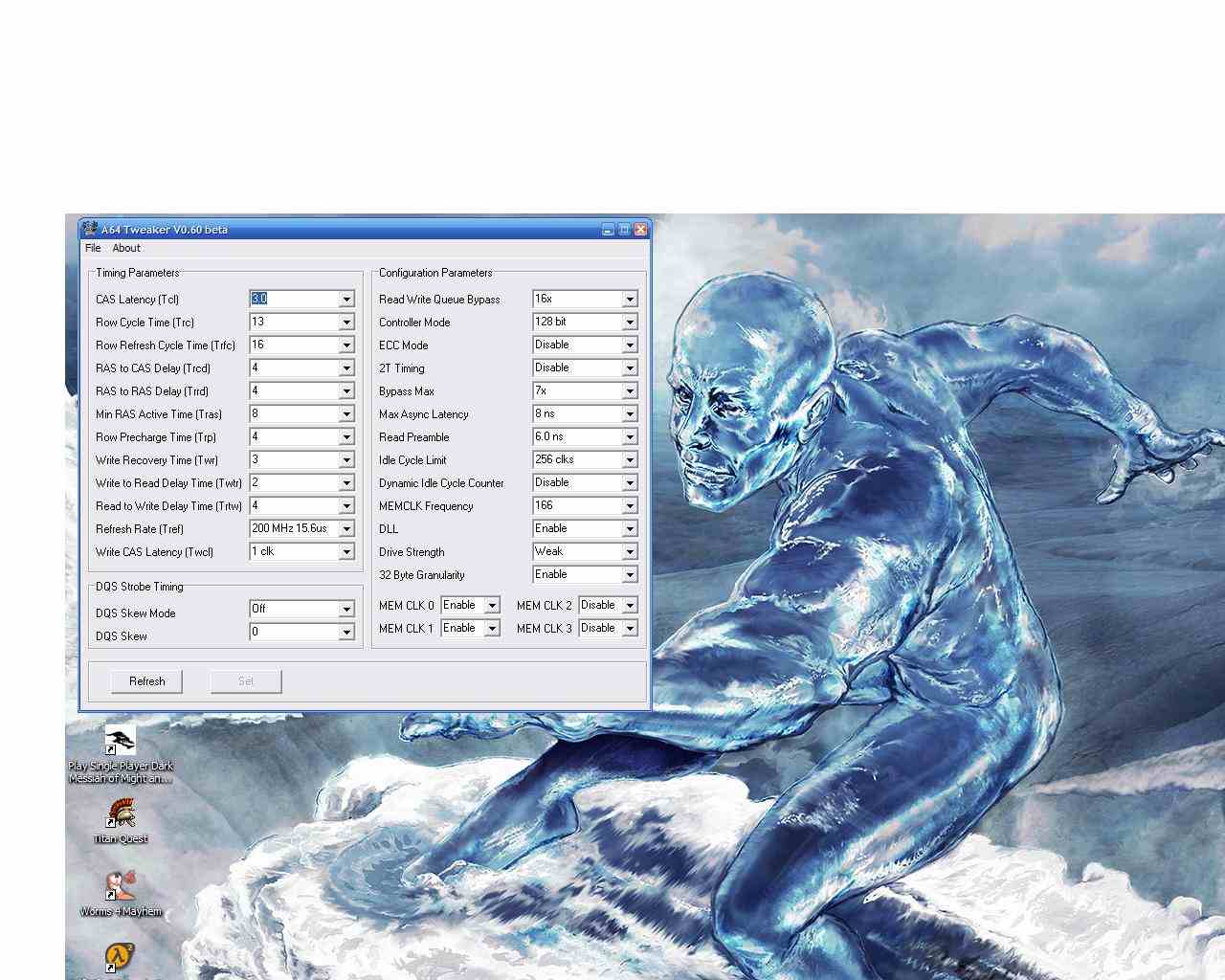This screenshot has height=980, width=1225.
Task: Expand the Bypass Max dropdown
Action: 630,391
